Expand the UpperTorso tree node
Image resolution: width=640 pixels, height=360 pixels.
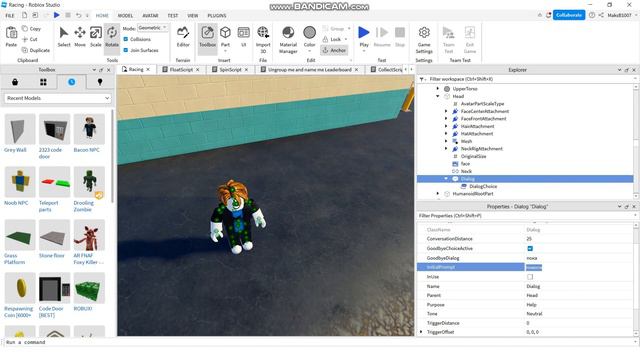click(x=438, y=89)
